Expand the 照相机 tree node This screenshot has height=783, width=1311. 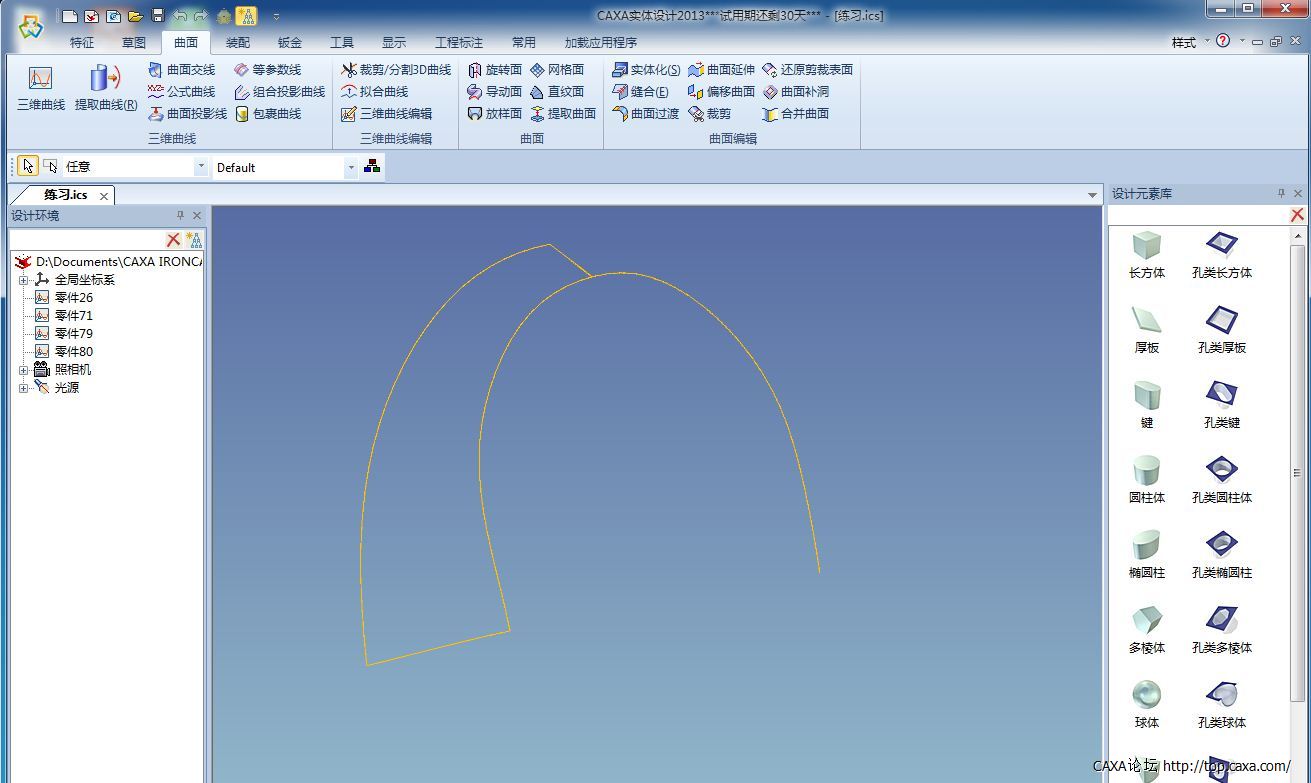(x=23, y=370)
